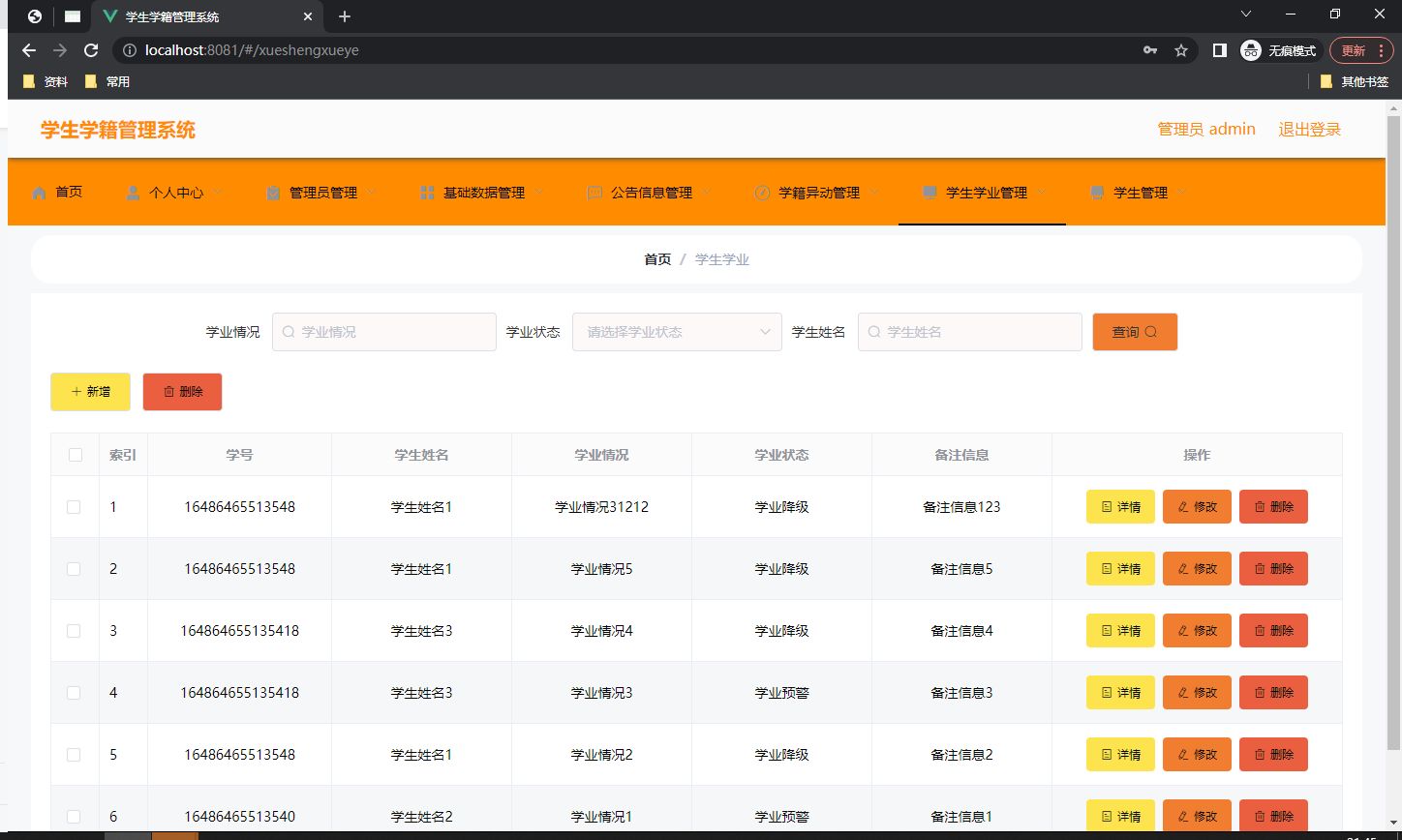Toggle the select-all checkbox in table header
Image resolution: width=1402 pixels, height=840 pixels.
tap(76, 455)
